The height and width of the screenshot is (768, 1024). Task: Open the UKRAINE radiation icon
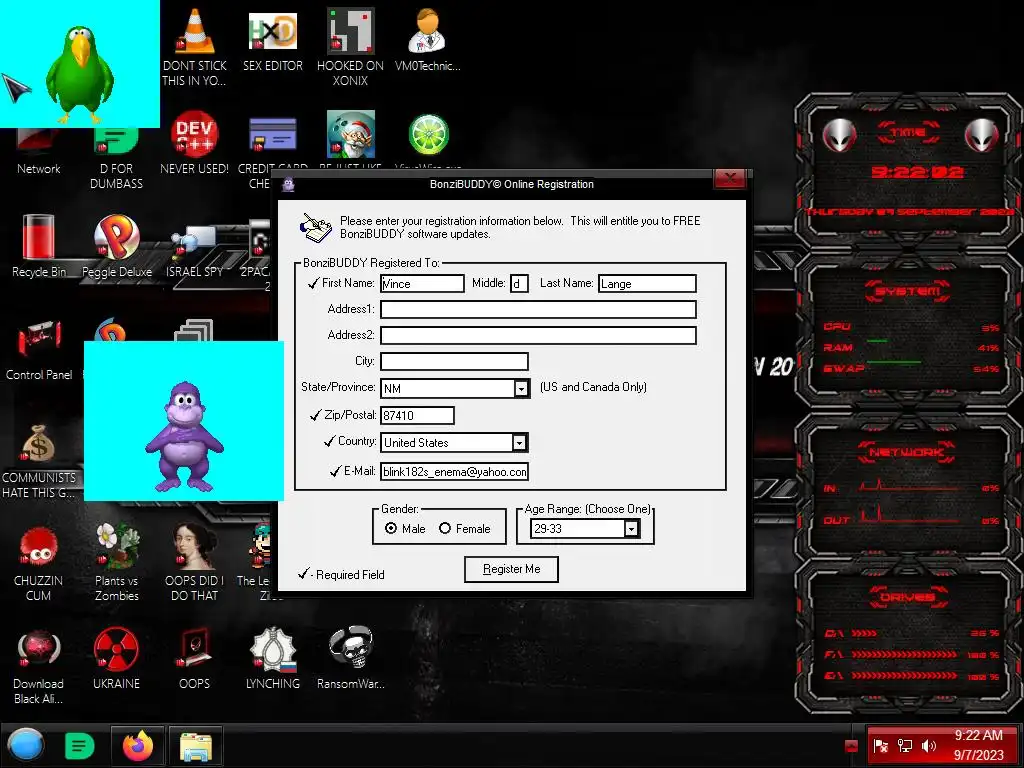116,649
